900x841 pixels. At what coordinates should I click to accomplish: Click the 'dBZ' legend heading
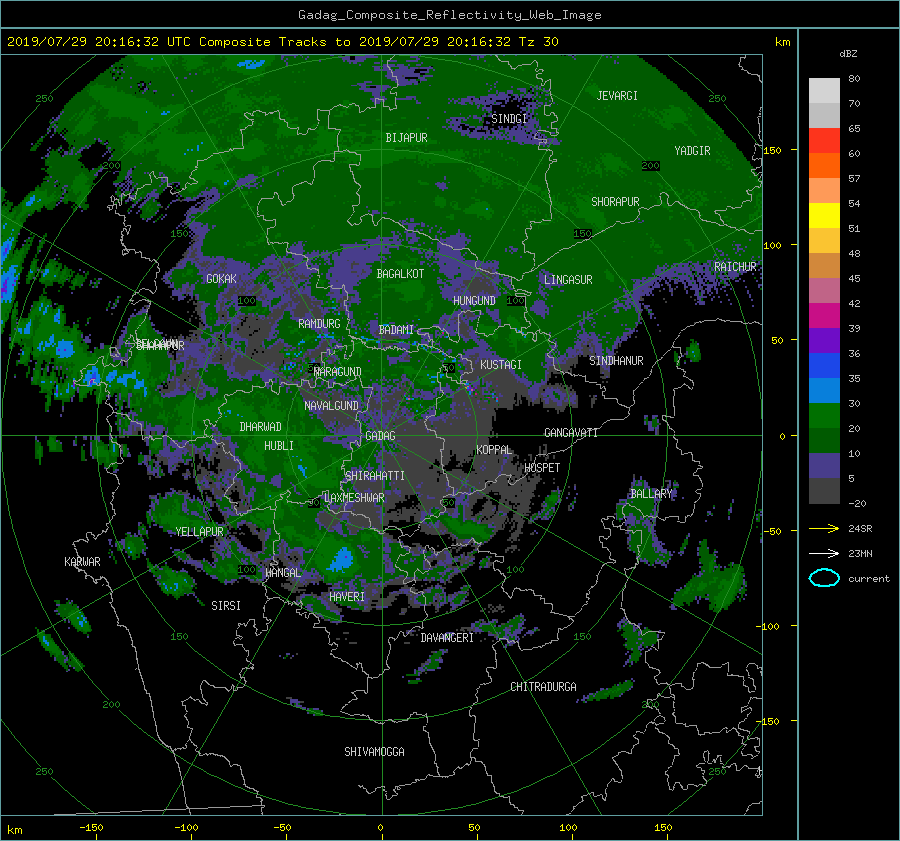pos(848,54)
